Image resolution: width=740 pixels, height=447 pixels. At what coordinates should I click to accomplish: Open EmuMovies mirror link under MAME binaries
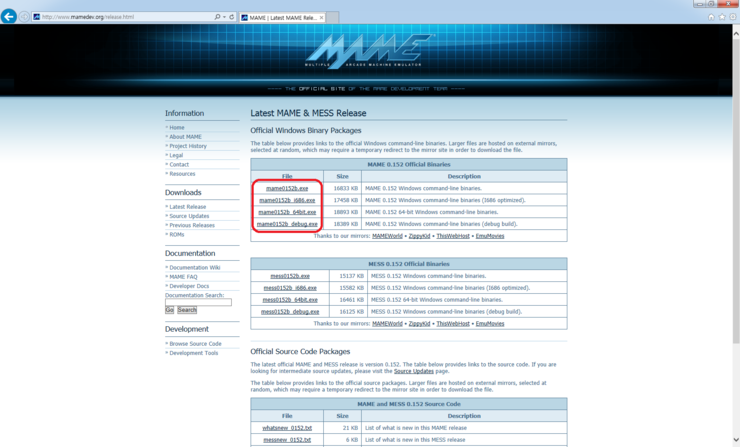coord(490,236)
